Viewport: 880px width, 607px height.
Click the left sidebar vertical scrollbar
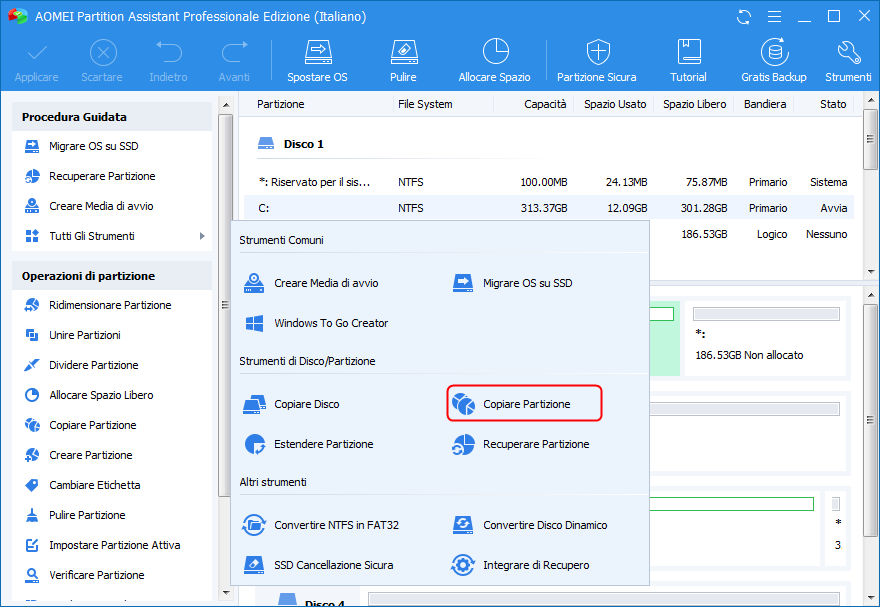225,300
